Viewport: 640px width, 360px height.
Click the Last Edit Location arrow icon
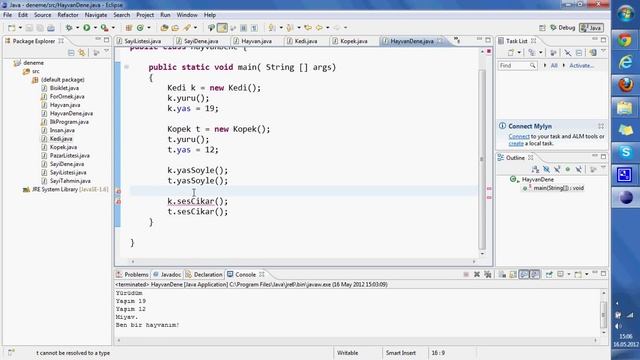coord(309,28)
